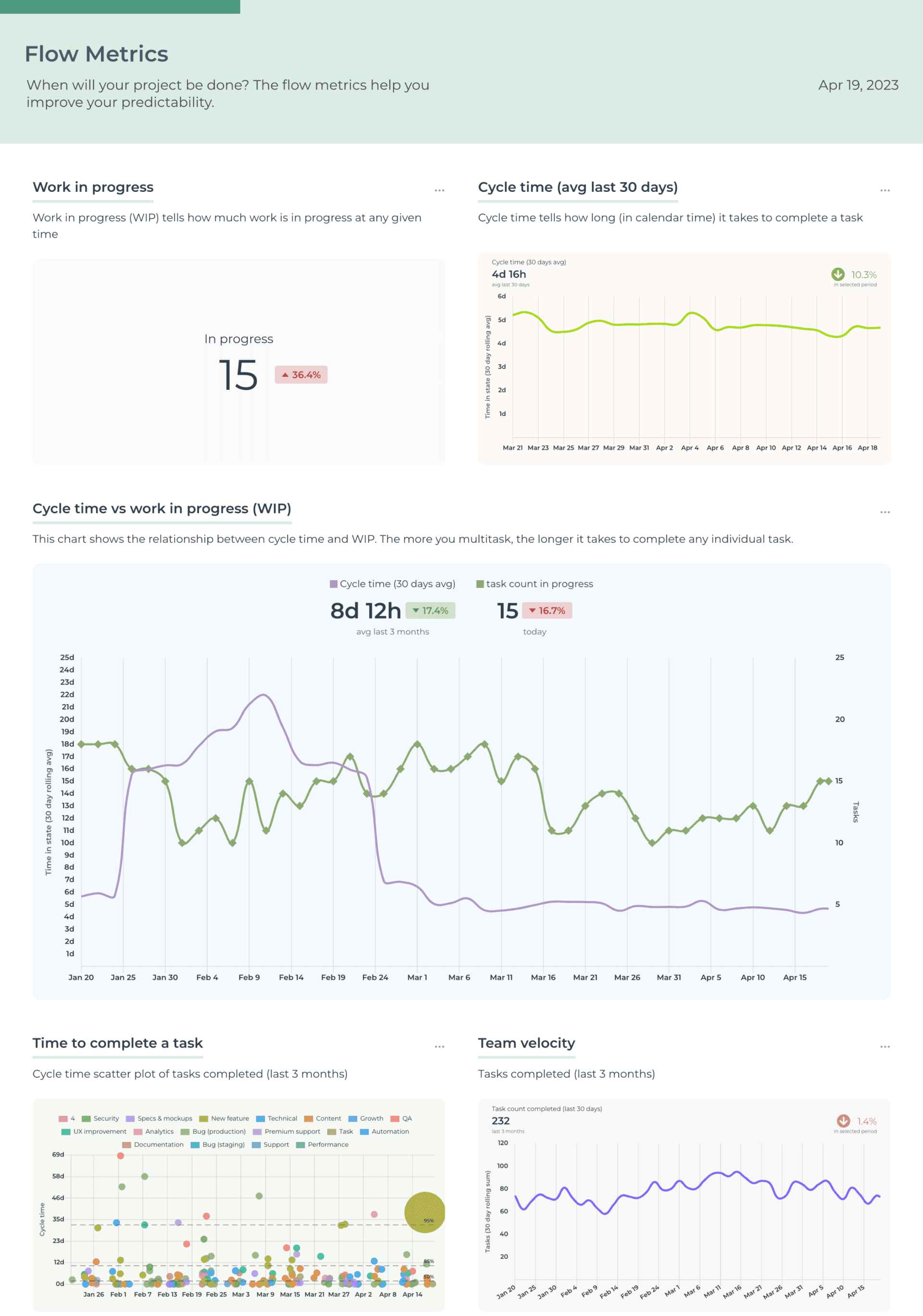923x1316 pixels.
Task: Click the Performance legend icon
Action: (300, 1144)
